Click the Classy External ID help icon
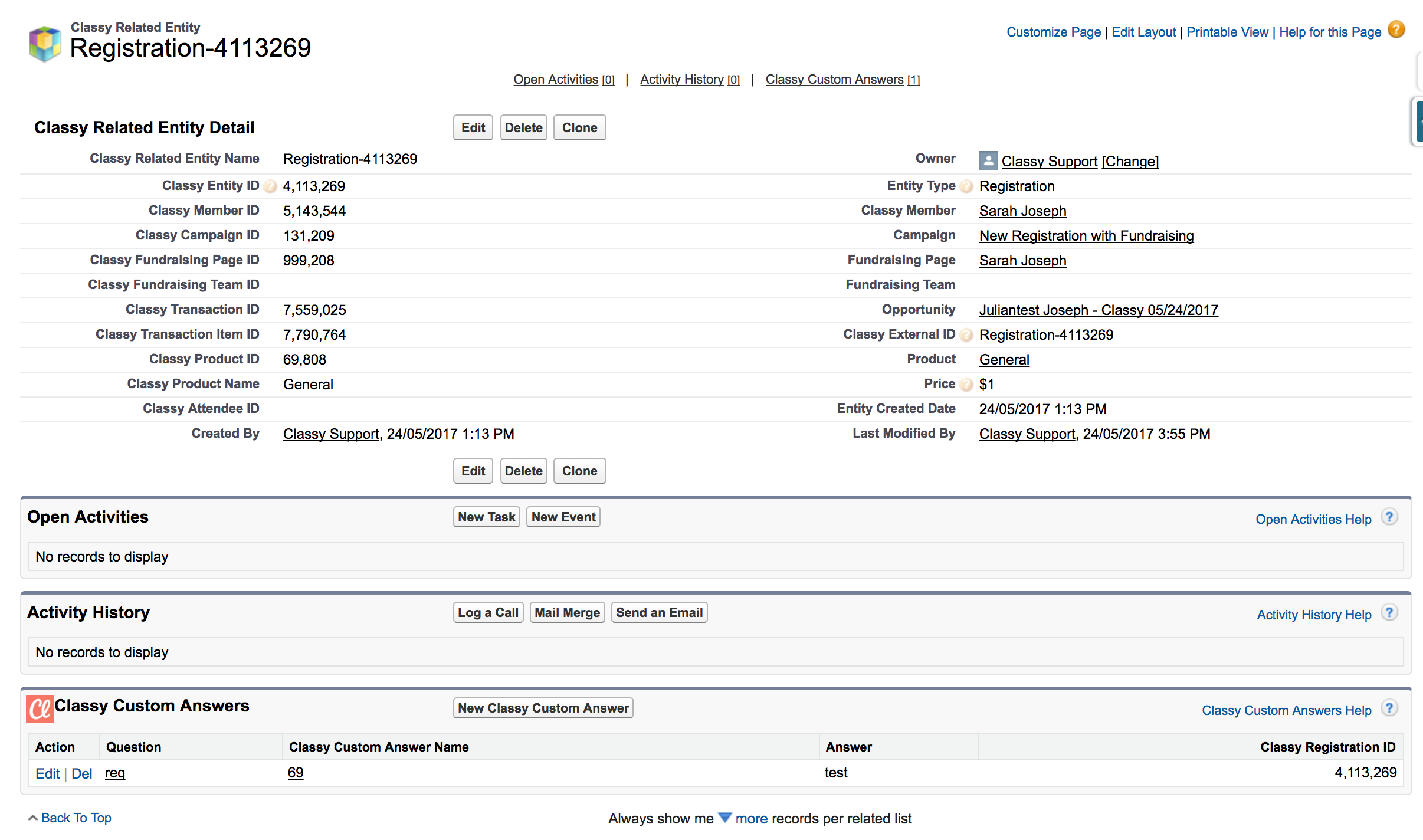The image size is (1423, 840). (x=966, y=336)
